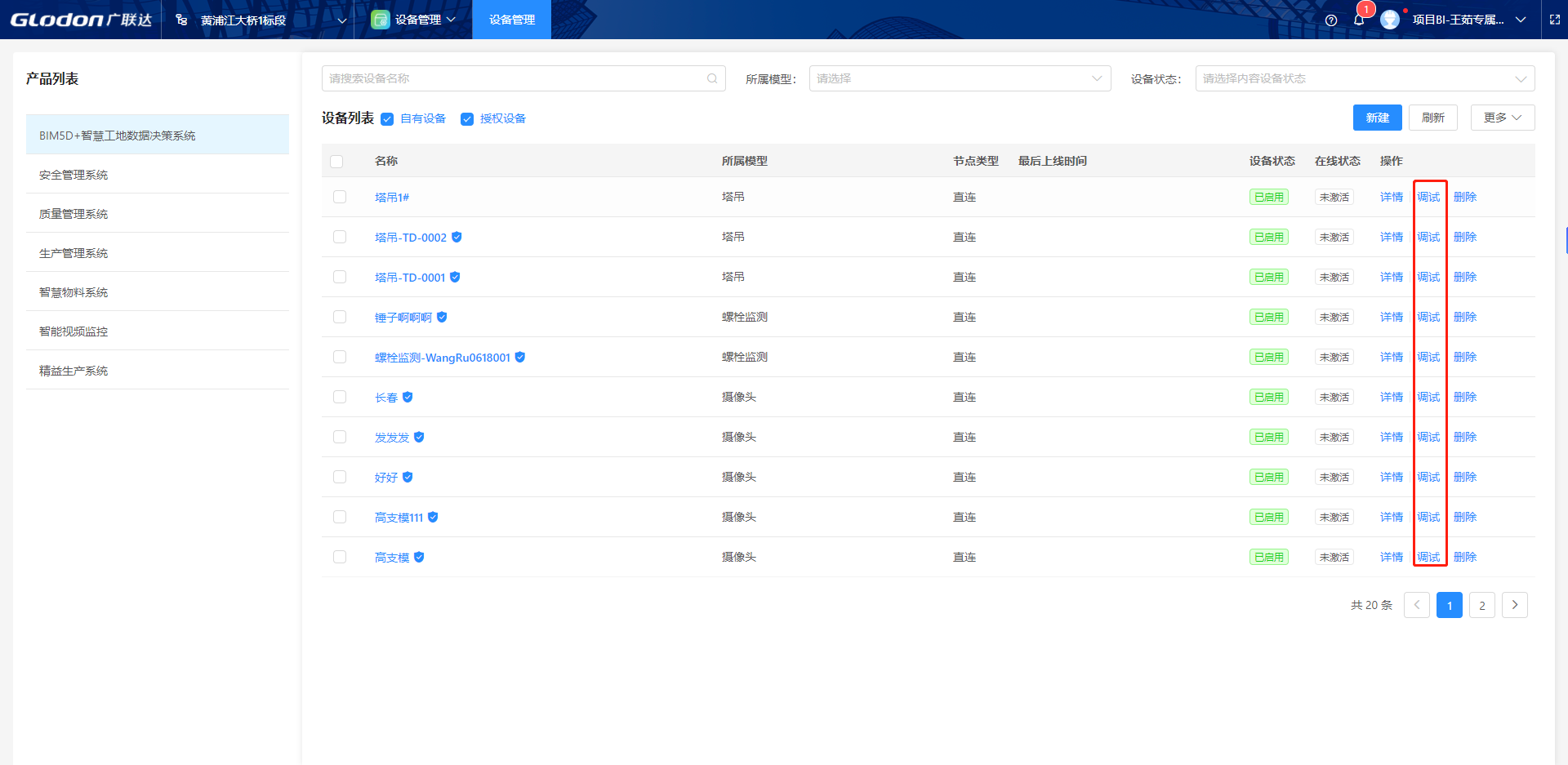Image resolution: width=1568 pixels, height=765 pixels.
Task: Click 调试 link for 长春 device
Action: tap(1428, 397)
